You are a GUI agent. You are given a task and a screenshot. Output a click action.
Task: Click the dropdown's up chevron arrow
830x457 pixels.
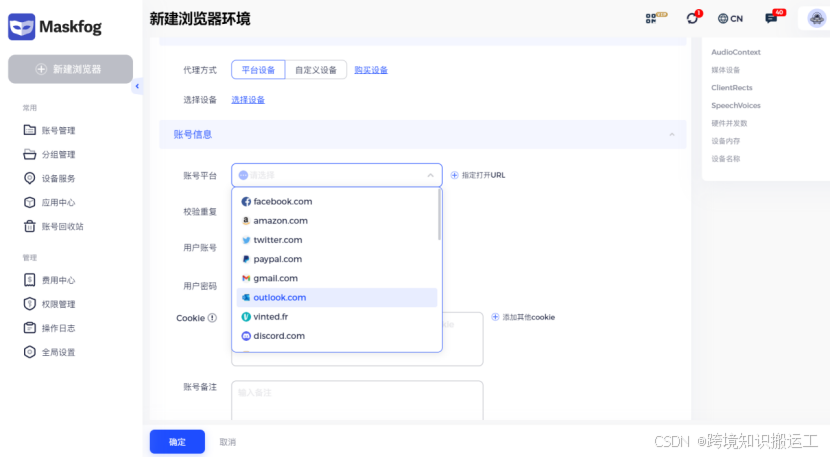tap(430, 175)
